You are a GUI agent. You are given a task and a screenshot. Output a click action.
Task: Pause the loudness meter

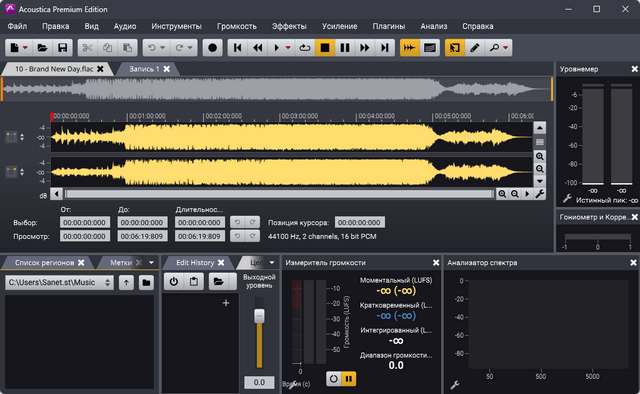pyautogui.click(x=348, y=378)
